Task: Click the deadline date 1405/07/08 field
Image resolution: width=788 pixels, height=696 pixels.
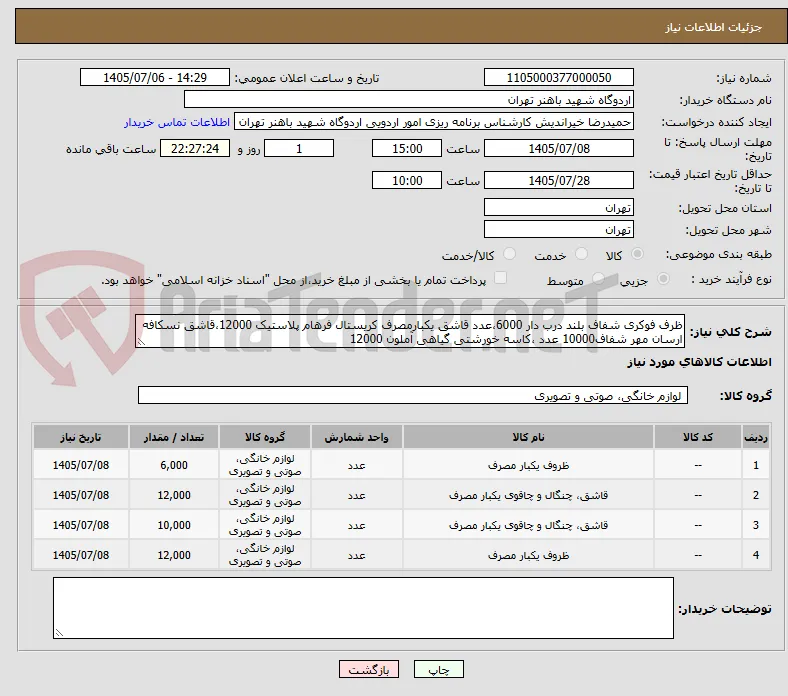Action: pos(559,148)
